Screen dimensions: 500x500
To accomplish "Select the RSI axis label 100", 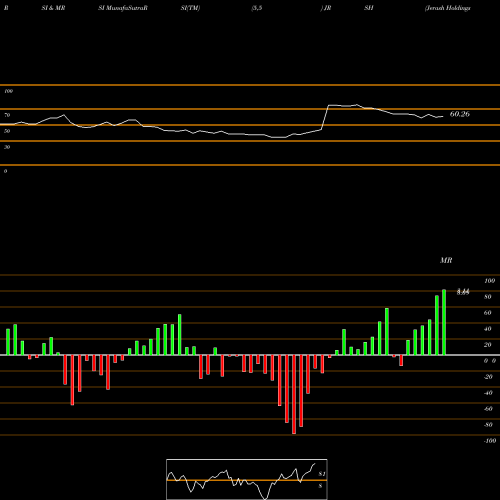I will (x=8, y=91).
